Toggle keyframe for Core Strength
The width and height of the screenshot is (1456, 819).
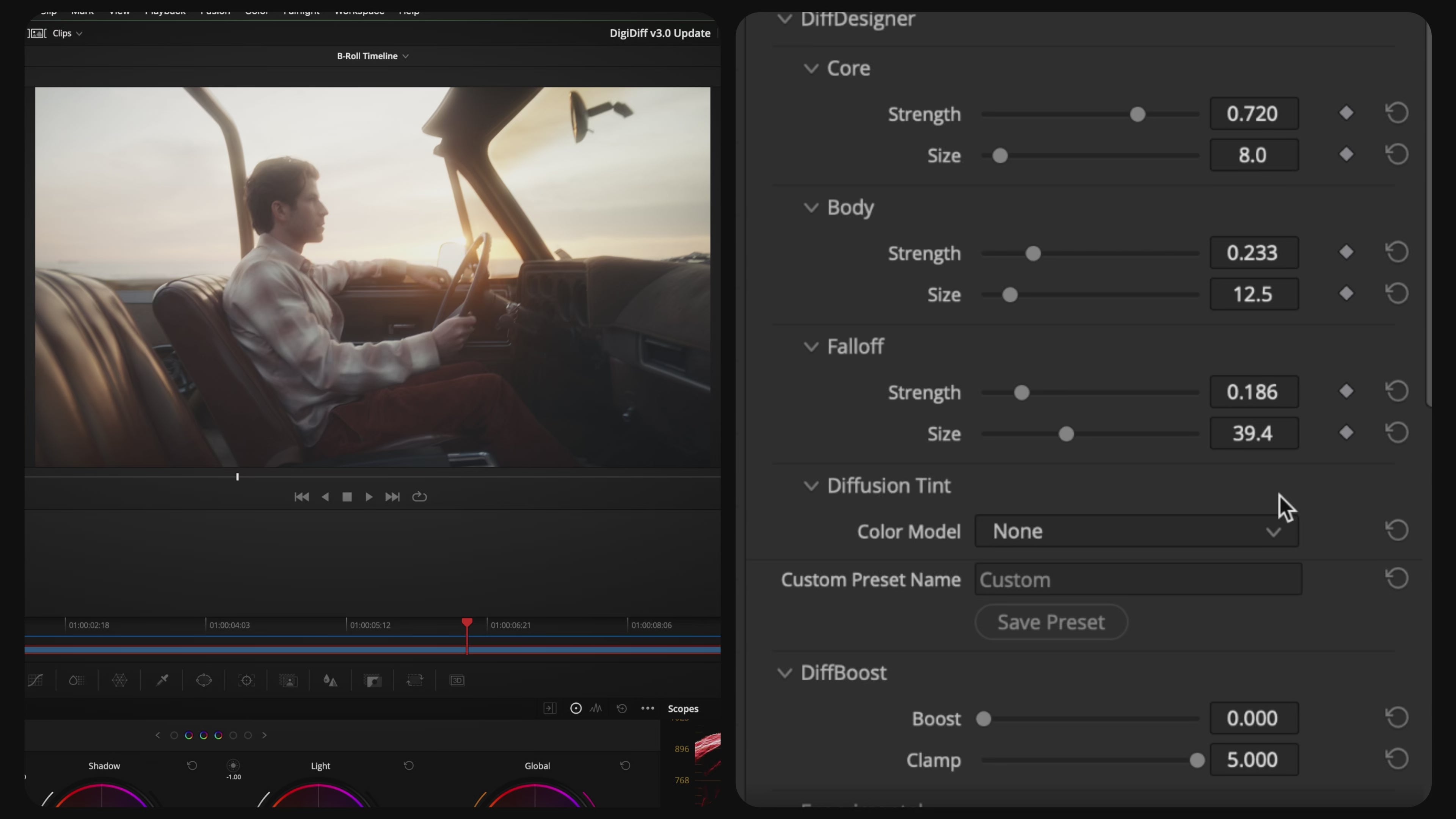1346,113
